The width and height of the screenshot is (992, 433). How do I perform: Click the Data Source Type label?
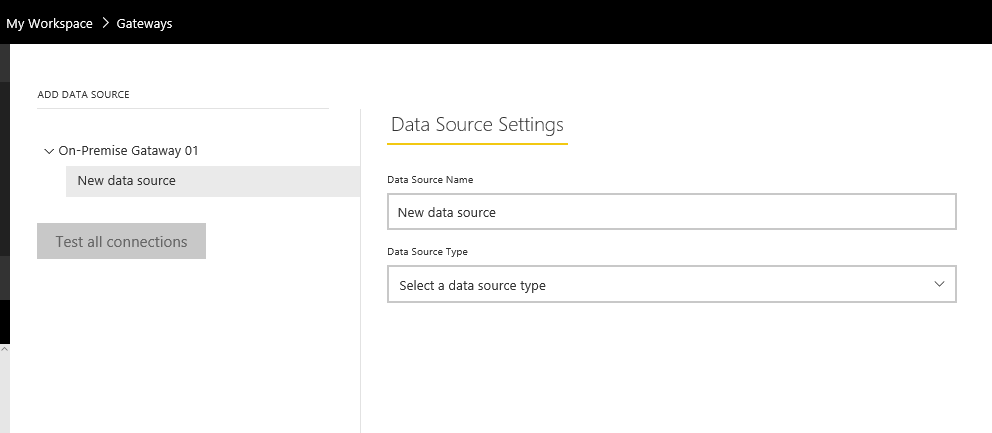click(428, 252)
